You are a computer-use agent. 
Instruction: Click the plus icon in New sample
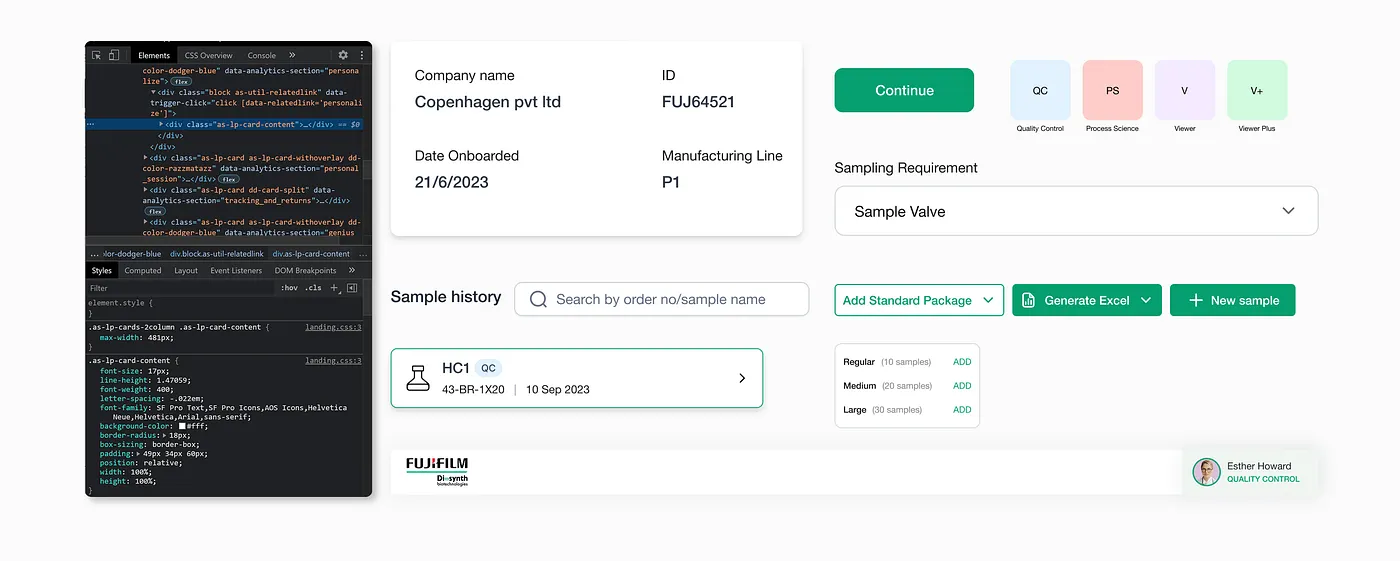click(1195, 300)
